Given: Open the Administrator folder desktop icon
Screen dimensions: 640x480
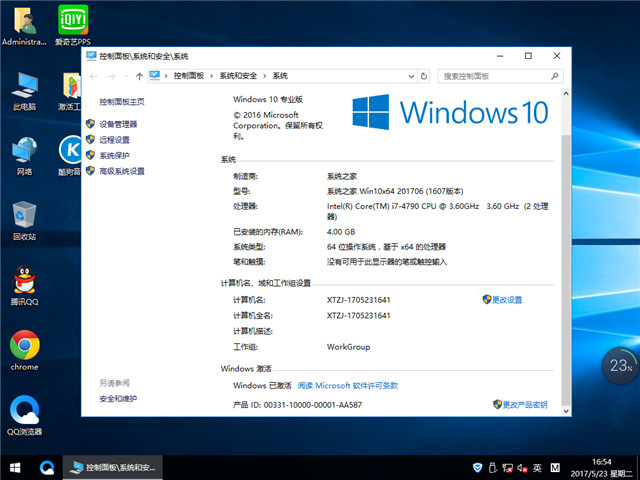Looking at the screenshot, I should (24, 24).
